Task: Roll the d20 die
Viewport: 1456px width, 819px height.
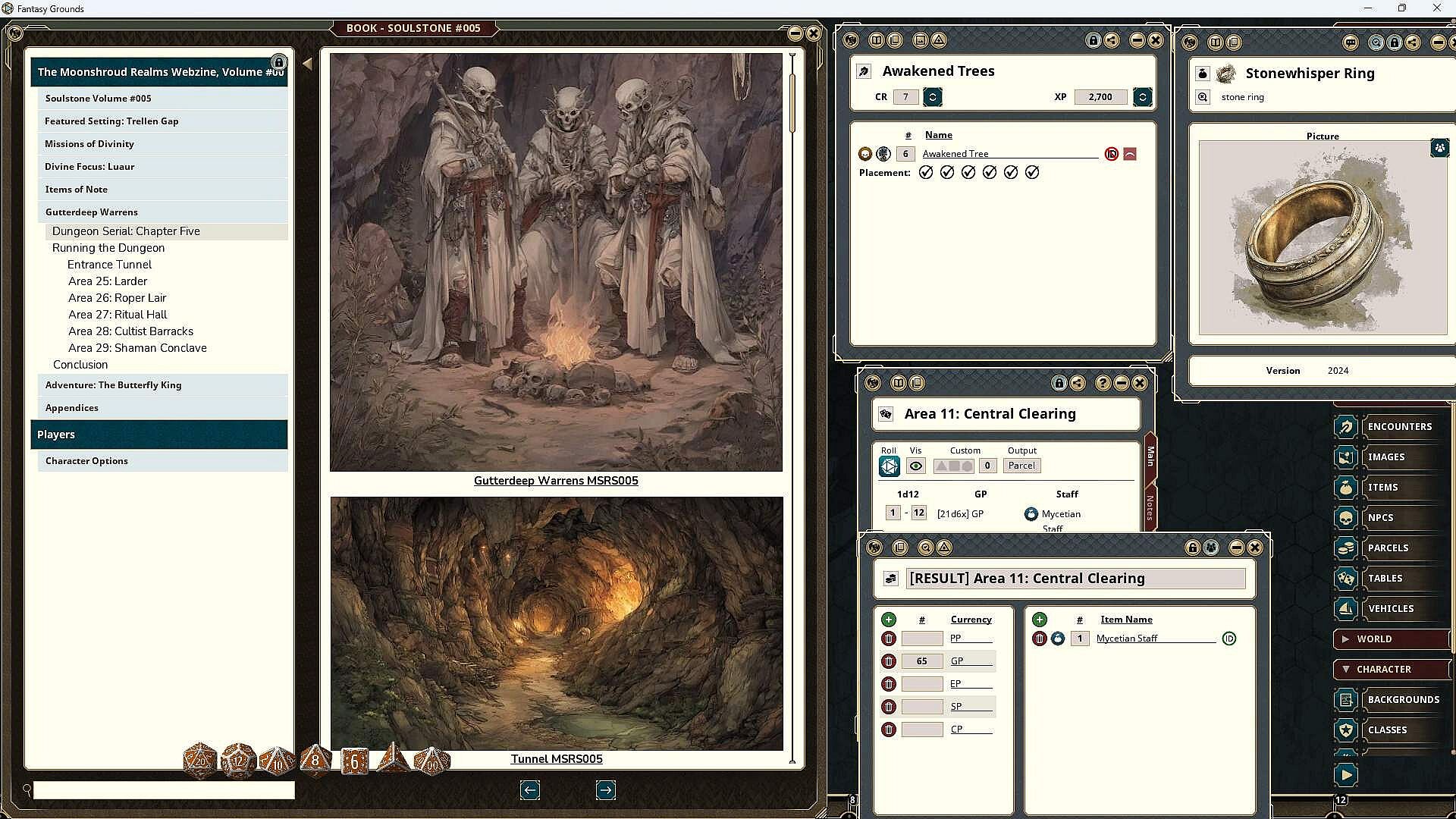Action: [x=200, y=761]
